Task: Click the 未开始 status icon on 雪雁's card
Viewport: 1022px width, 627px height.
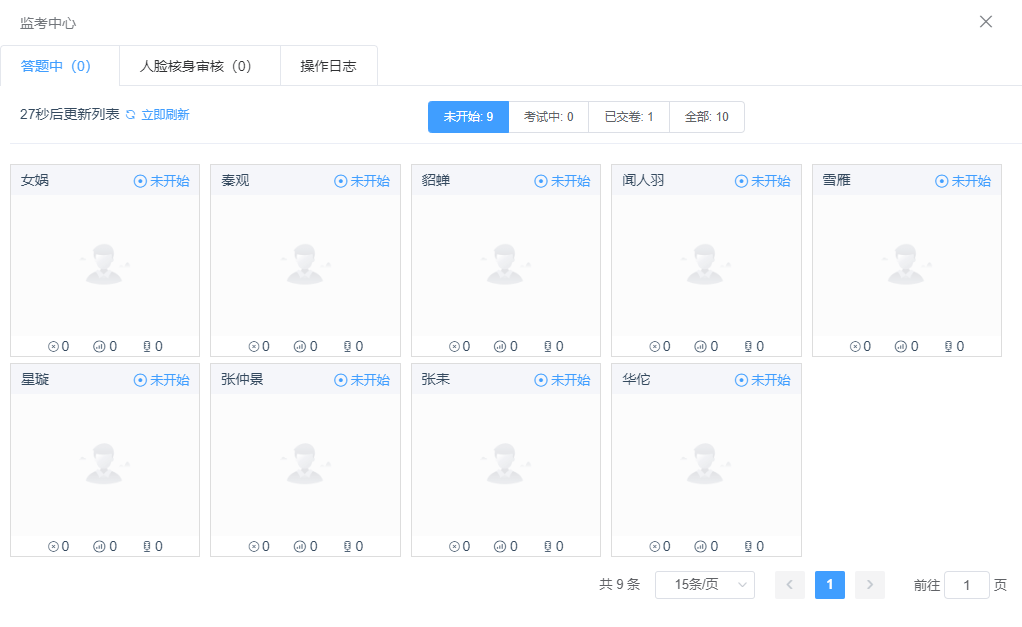Action: click(941, 181)
